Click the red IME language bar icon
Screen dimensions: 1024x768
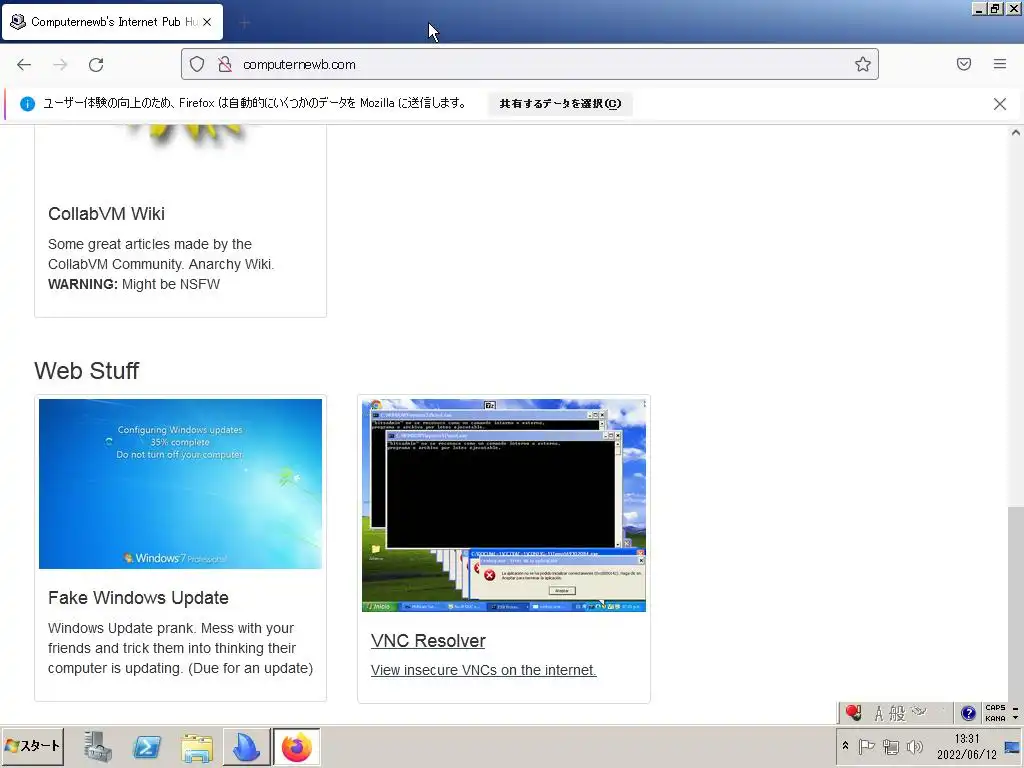pyautogui.click(x=854, y=712)
